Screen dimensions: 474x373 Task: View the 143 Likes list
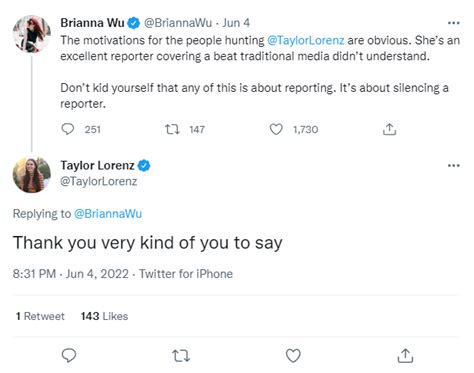pos(104,316)
